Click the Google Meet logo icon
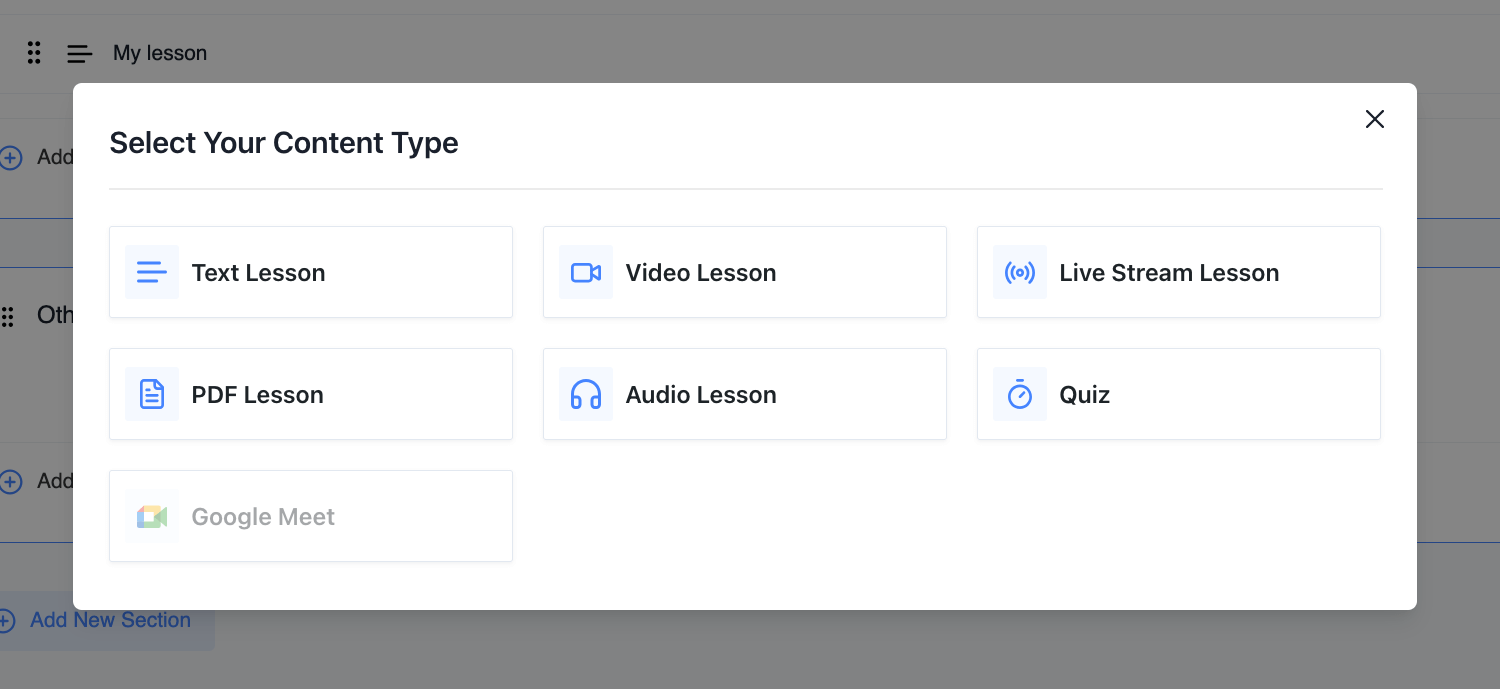The width and height of the screenshot is (1500, 689). [152, 516]
